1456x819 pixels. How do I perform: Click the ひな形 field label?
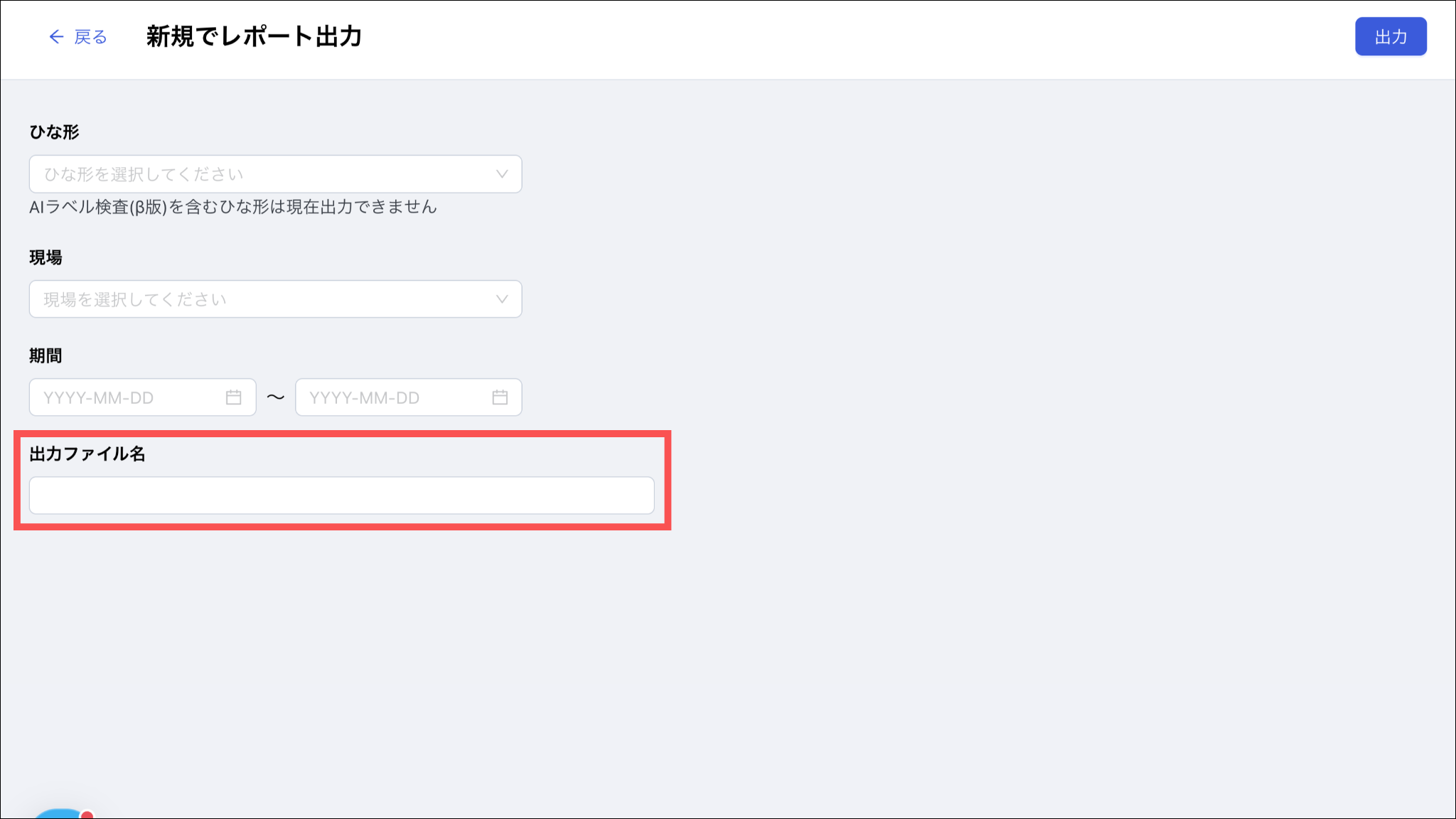pyautogui.click(x=54, y=132)
